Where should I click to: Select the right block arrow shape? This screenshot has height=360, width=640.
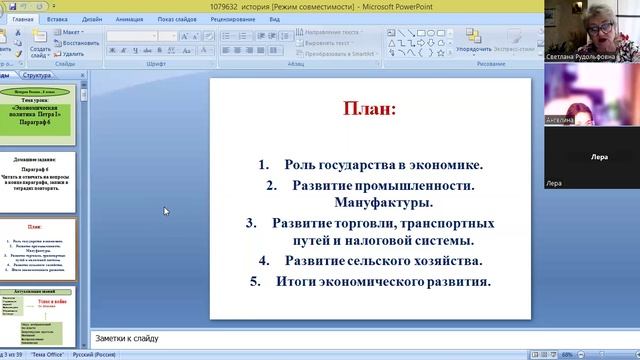coord(421,43)
